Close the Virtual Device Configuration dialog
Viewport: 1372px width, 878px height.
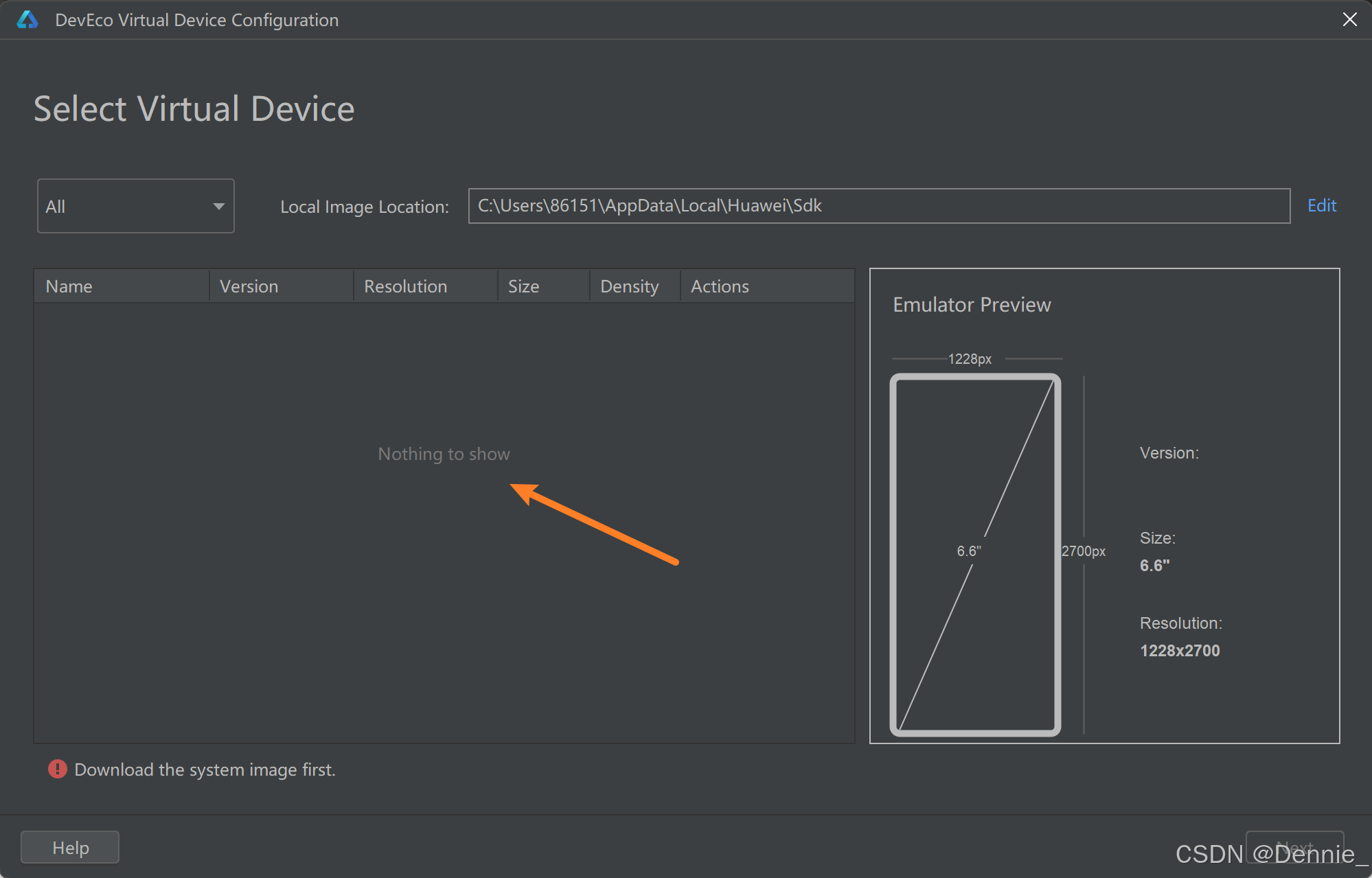pos(1349,20)
